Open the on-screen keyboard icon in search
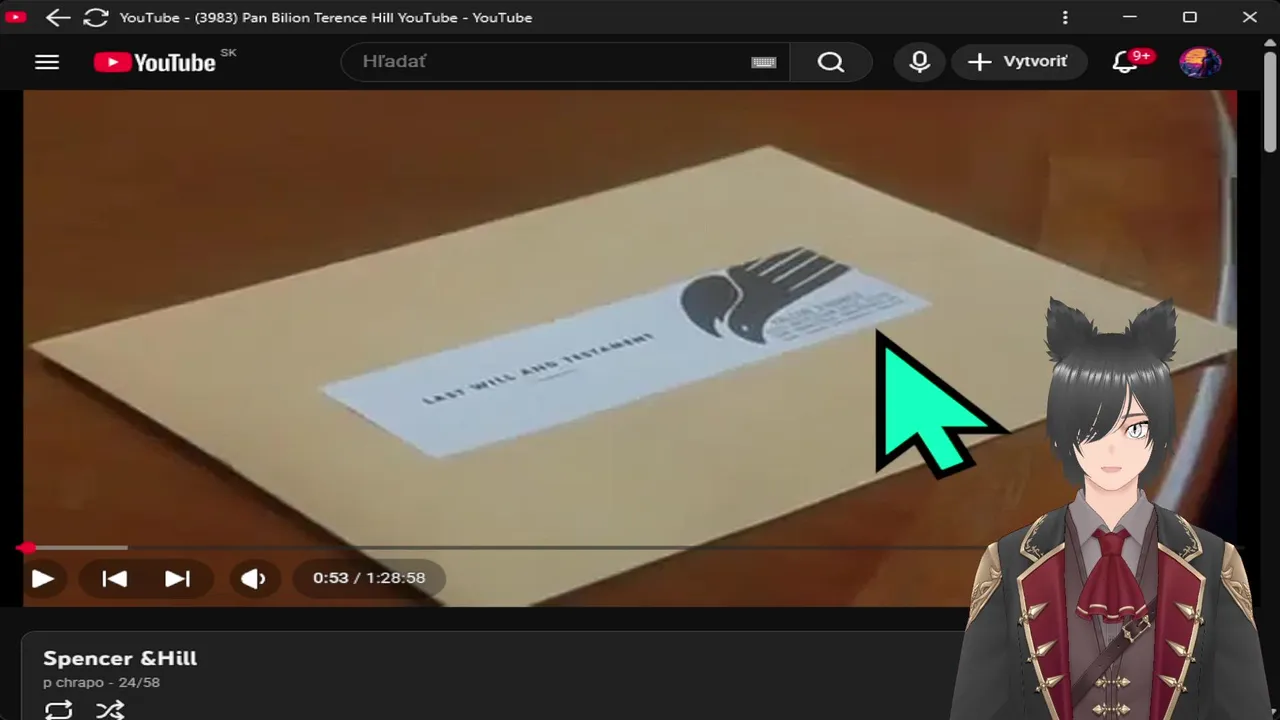The width and height of the screenshot is (1280, 720). coord(764,62)
